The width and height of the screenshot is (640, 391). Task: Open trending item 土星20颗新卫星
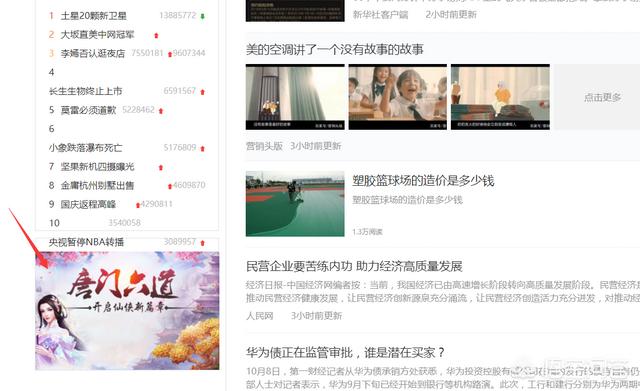(93, 16)
